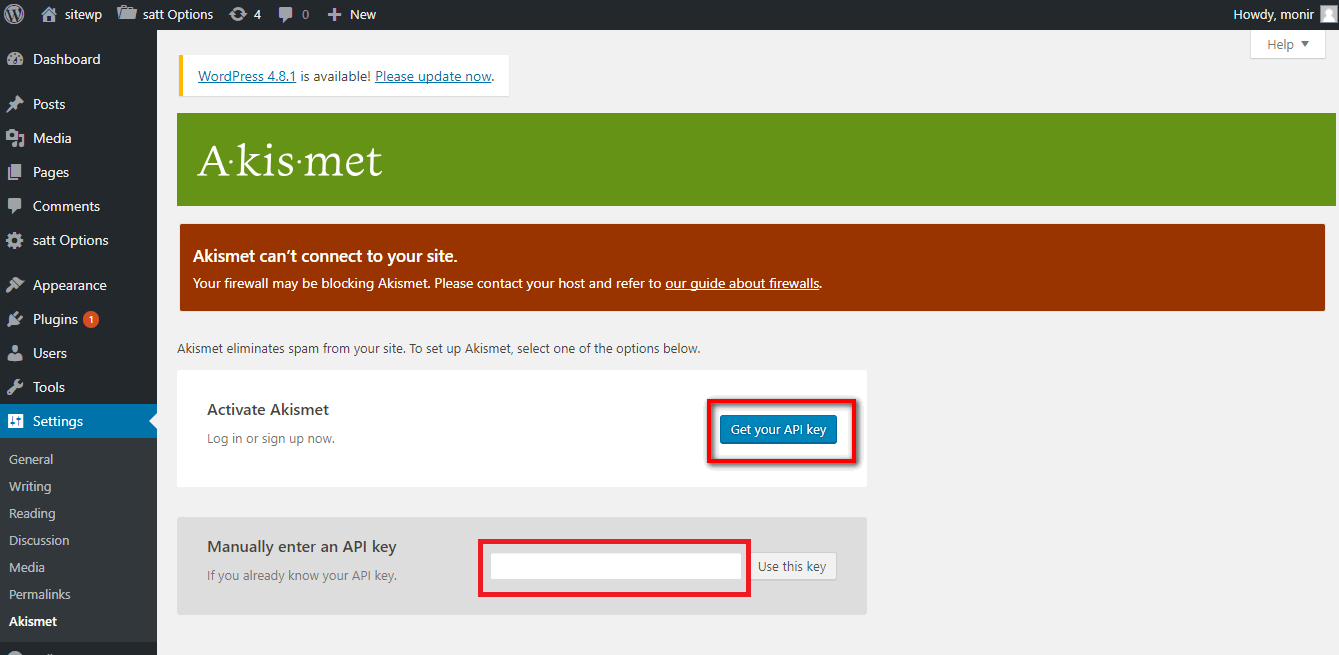Viewport: 1339px width, 655px height.
Task: Click the Posts pushpin icon
Action: coord(15,104)
